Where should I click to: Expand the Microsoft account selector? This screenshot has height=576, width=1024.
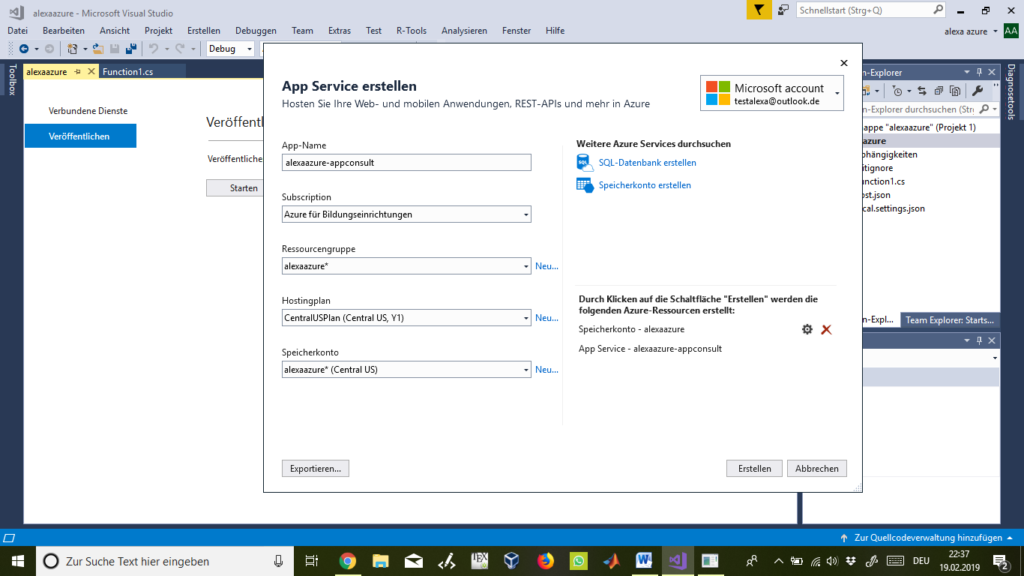[837, 93]
